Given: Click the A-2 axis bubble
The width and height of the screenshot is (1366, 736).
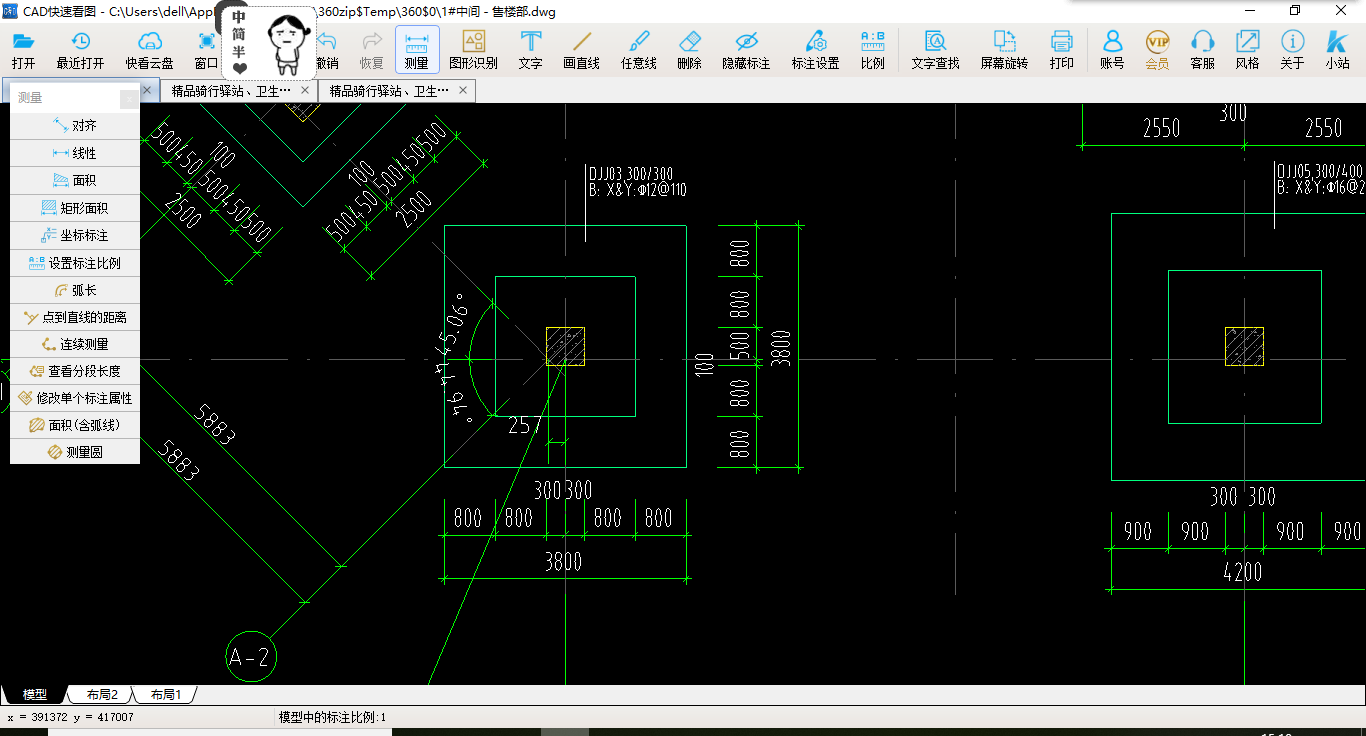Looking at the screenshot, I should point(251,657).
